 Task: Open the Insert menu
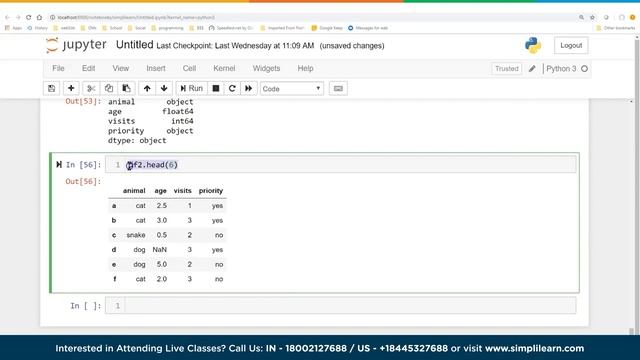click(x=156, y=68)
